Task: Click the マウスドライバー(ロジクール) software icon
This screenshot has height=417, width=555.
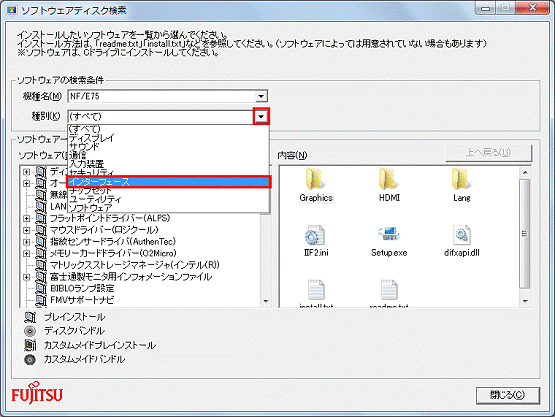Action: [41, 230]
